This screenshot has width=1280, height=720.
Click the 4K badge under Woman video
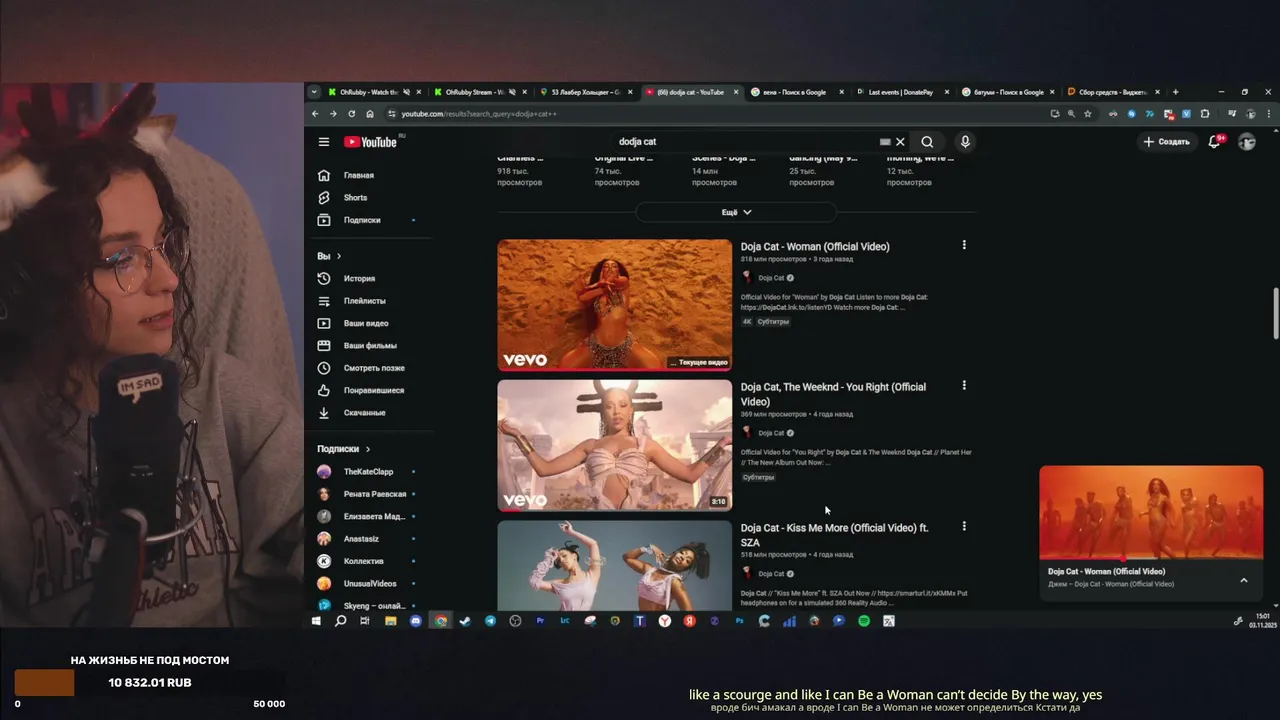point(747,322)
